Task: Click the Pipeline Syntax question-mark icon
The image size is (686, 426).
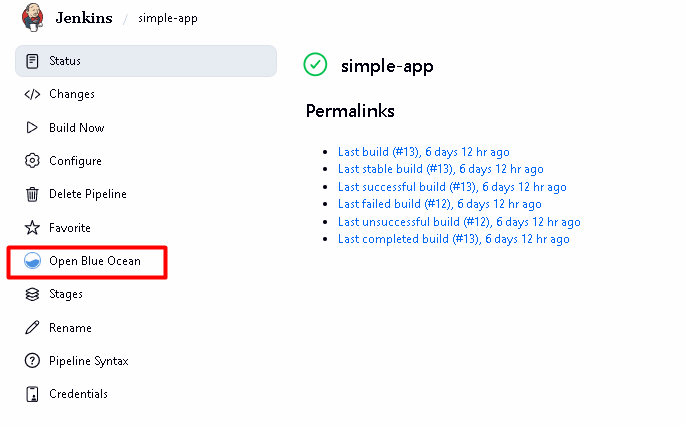Action: [x=32, y=361]
